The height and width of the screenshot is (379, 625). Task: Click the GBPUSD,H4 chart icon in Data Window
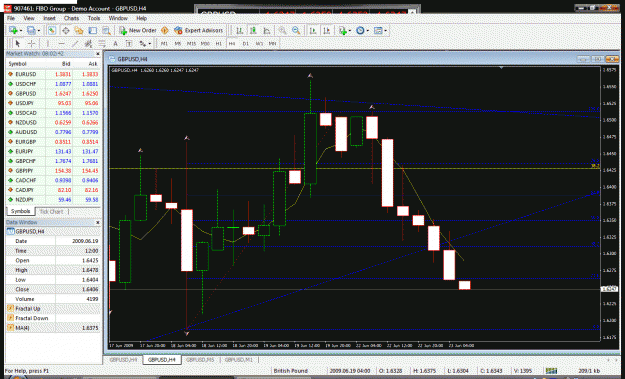pos(10,231)
